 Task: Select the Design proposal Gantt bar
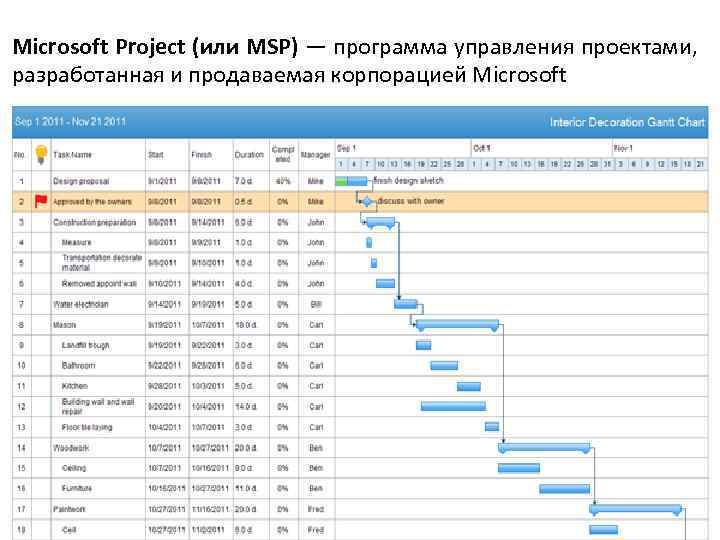[x=351, y=181]
